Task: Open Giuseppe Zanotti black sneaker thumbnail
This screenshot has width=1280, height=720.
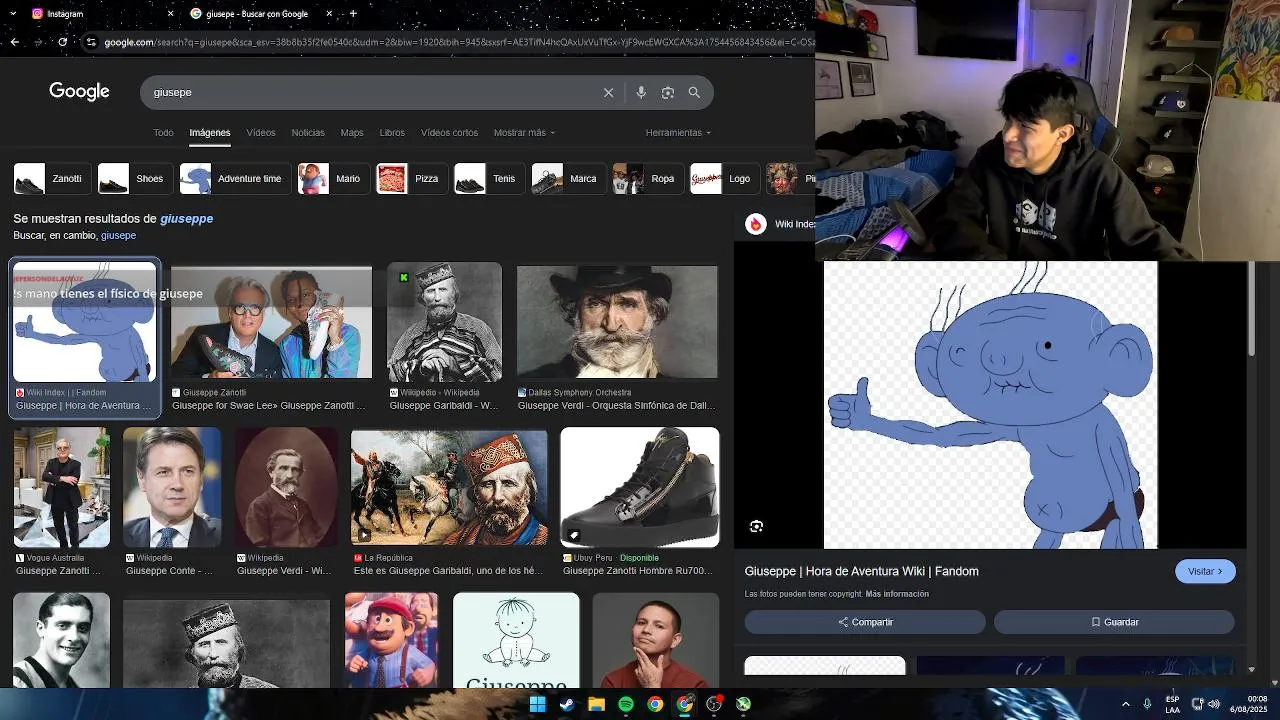Action: coord(640,487)
